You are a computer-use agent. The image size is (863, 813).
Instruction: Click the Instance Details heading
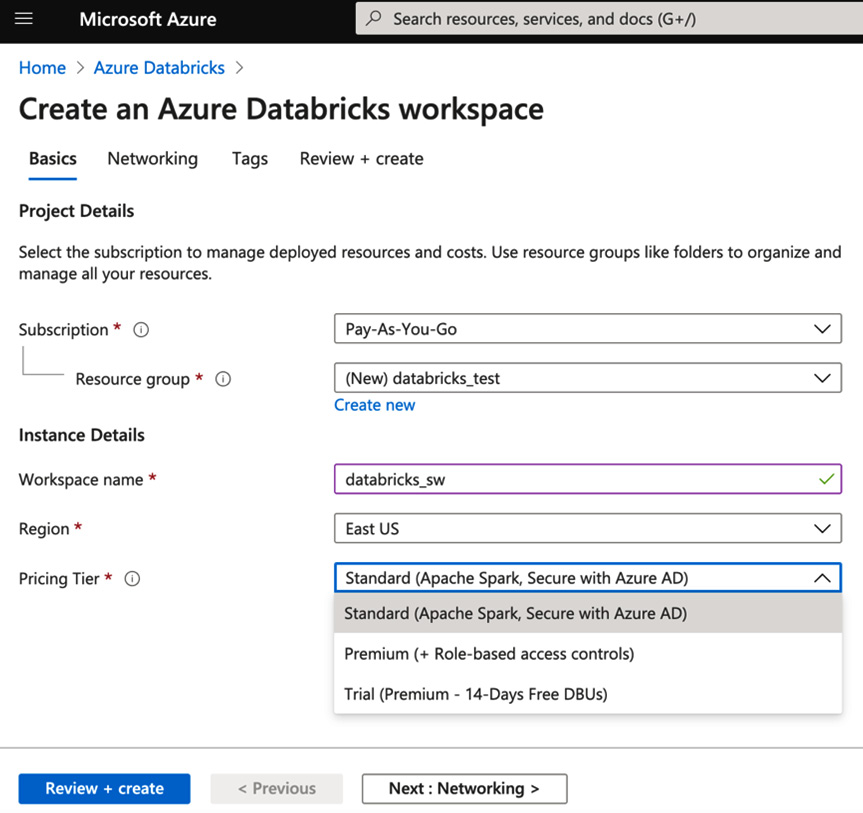point(81,435)
